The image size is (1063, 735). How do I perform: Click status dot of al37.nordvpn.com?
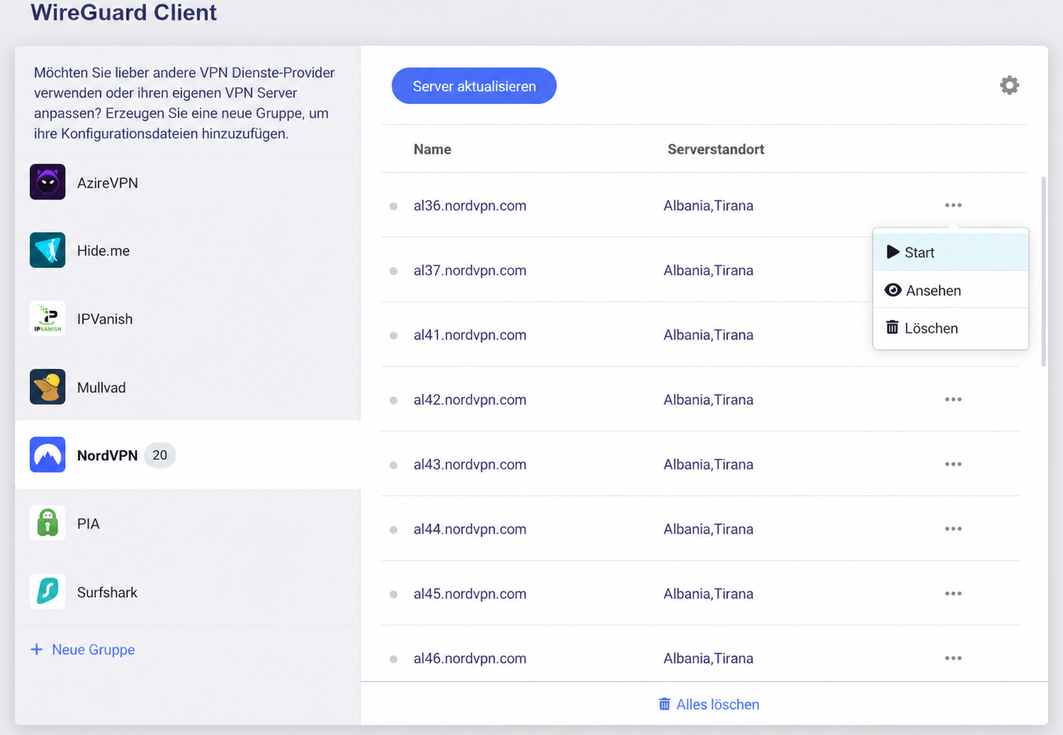(393, 271)
